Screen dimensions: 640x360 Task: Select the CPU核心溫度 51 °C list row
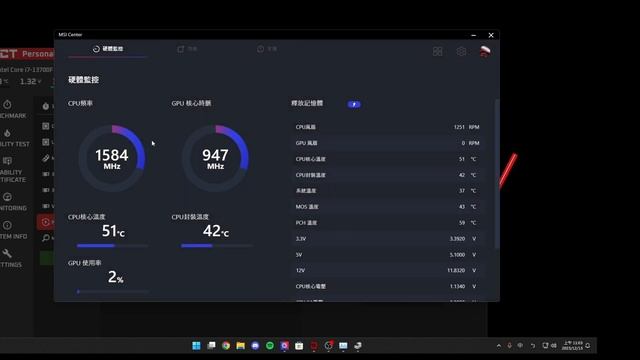387,159
